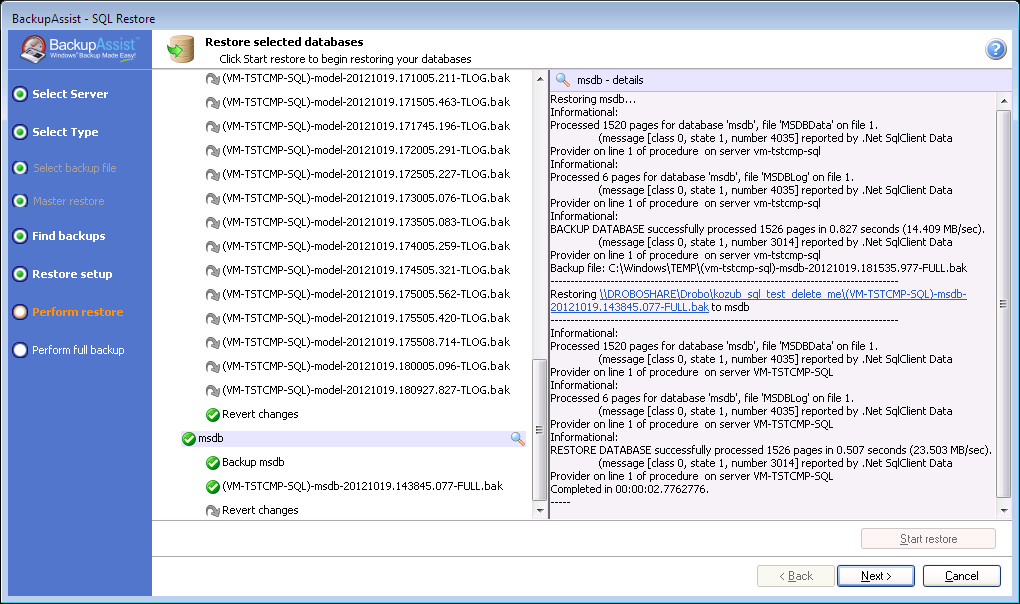Click the database list scroll down arrow
Screen dimensions: 1020x604
click(540, 511)
